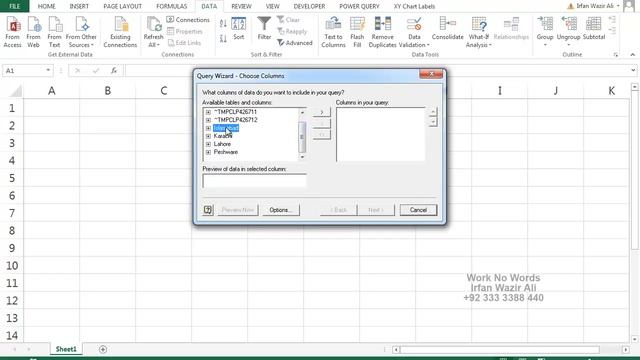Click the Advanced filter option
640x360 pixels.
click(x=295, y=42)
